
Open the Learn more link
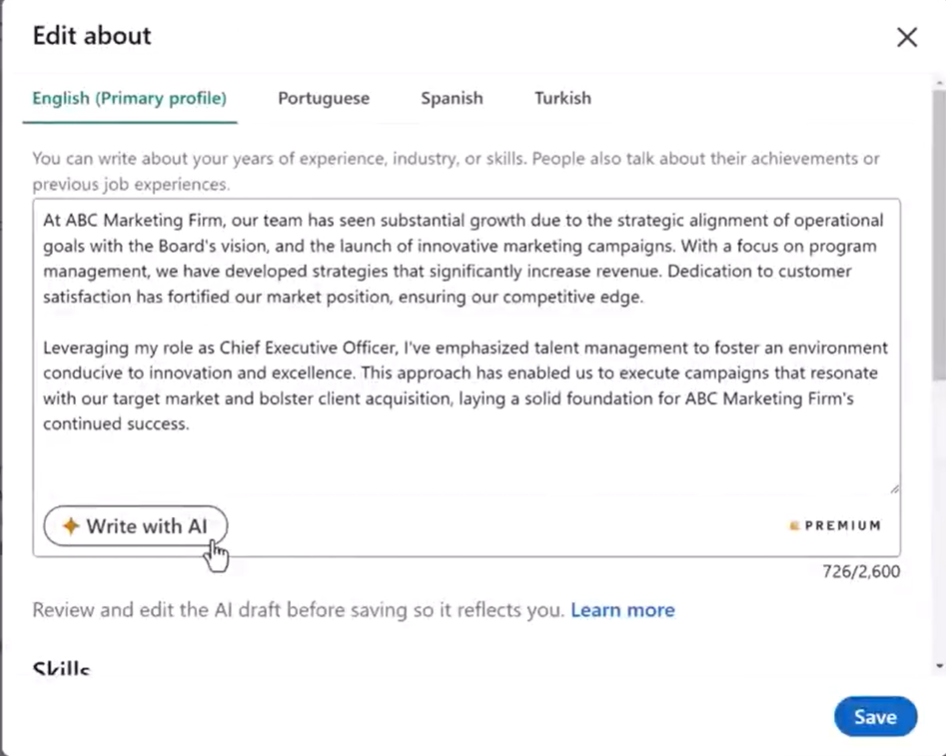622,609
